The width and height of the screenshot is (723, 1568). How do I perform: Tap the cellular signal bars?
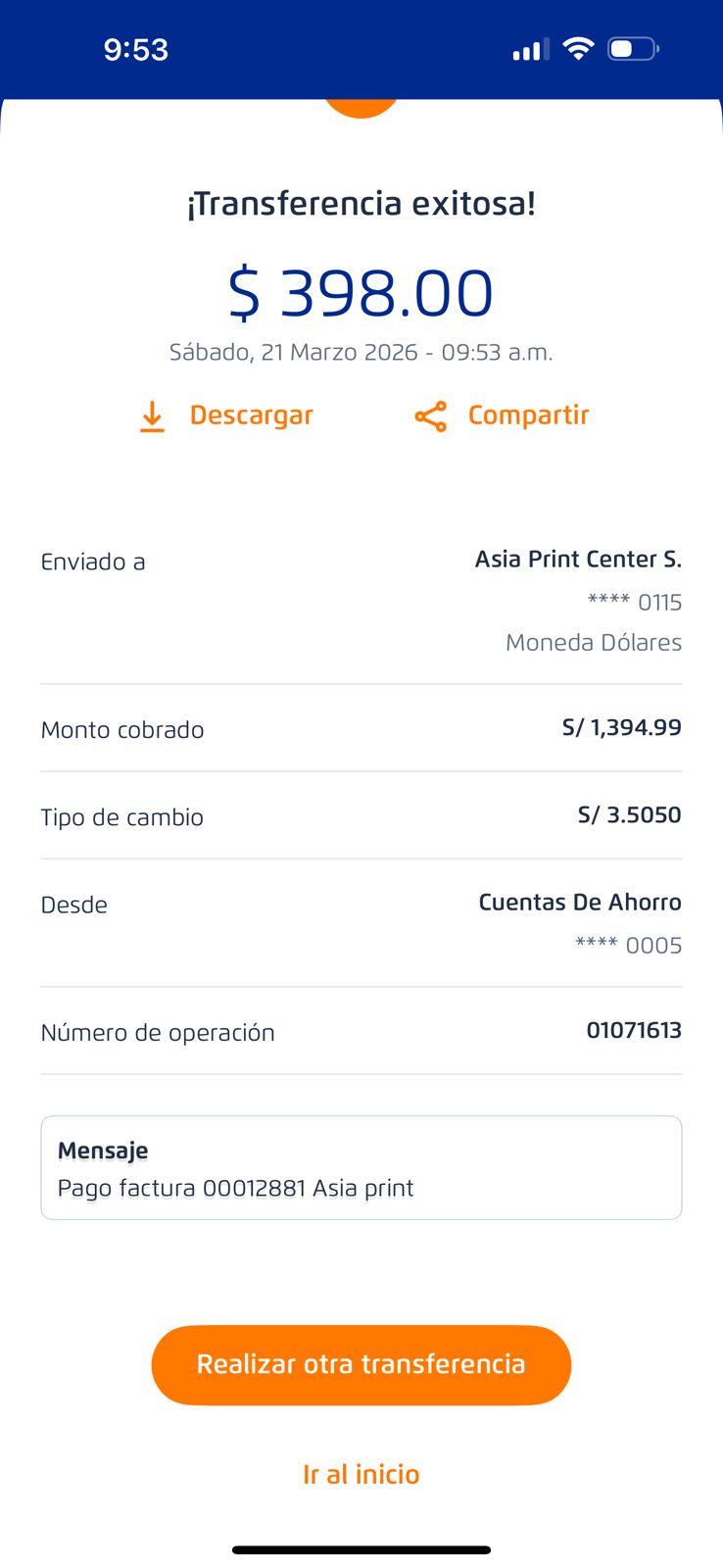pos(530,50)
